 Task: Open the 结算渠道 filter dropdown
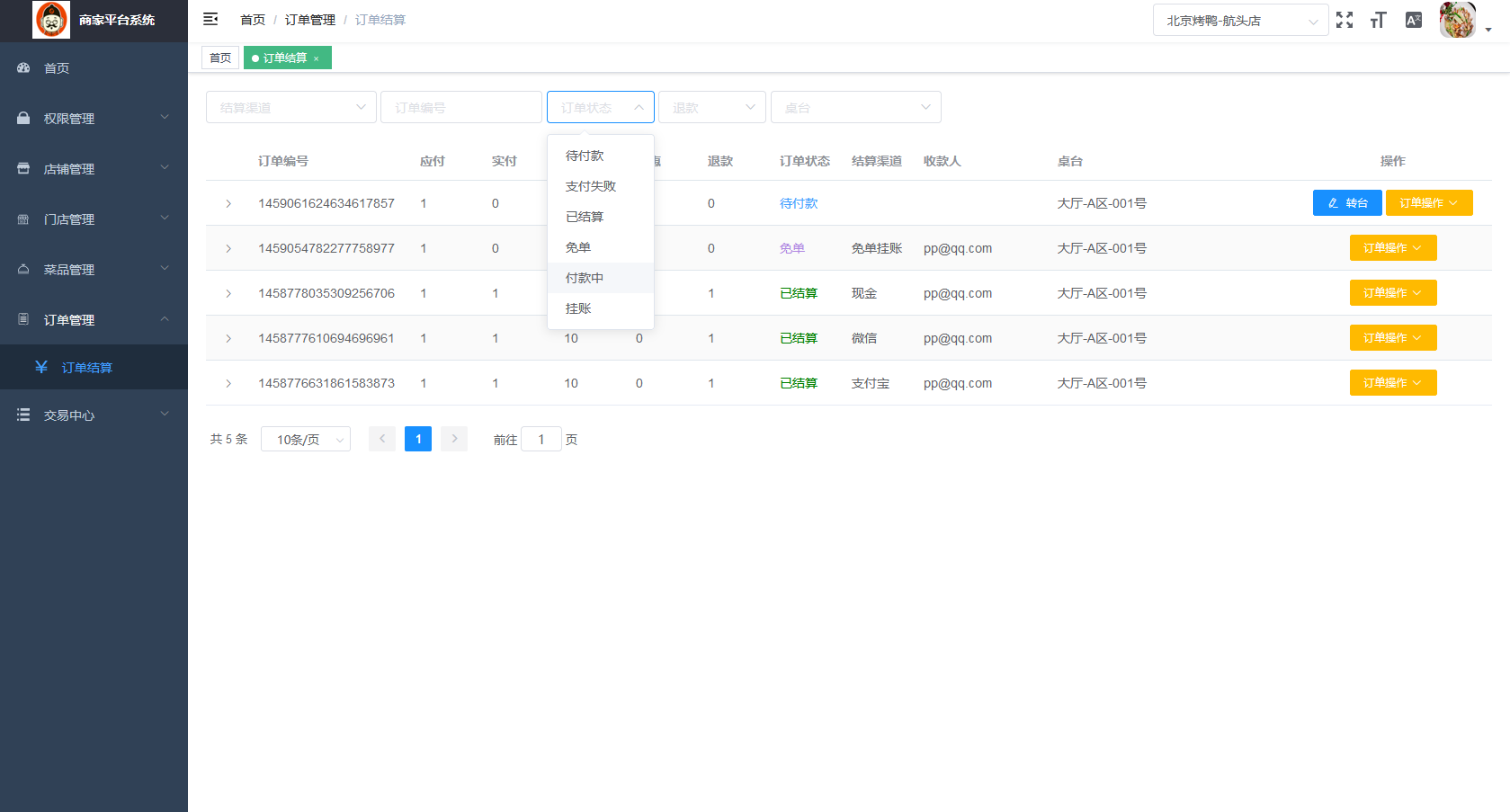coord(291,107)
